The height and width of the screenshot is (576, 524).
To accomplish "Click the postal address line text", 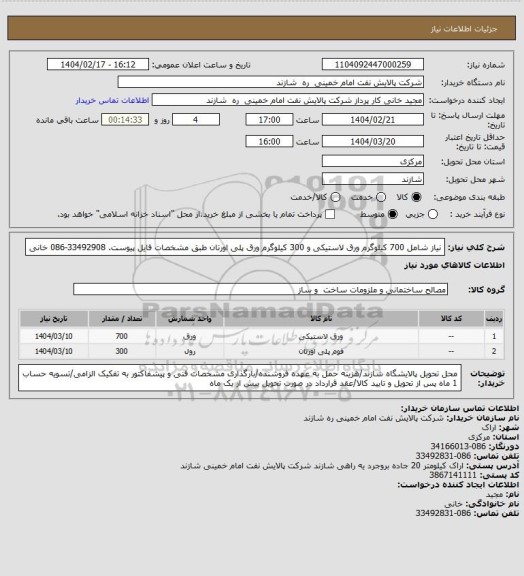I will click(x=322, y=466).
